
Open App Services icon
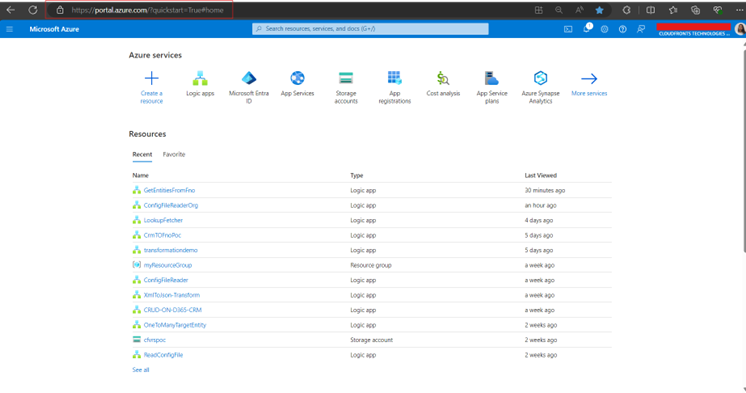(x=297, y=78)
